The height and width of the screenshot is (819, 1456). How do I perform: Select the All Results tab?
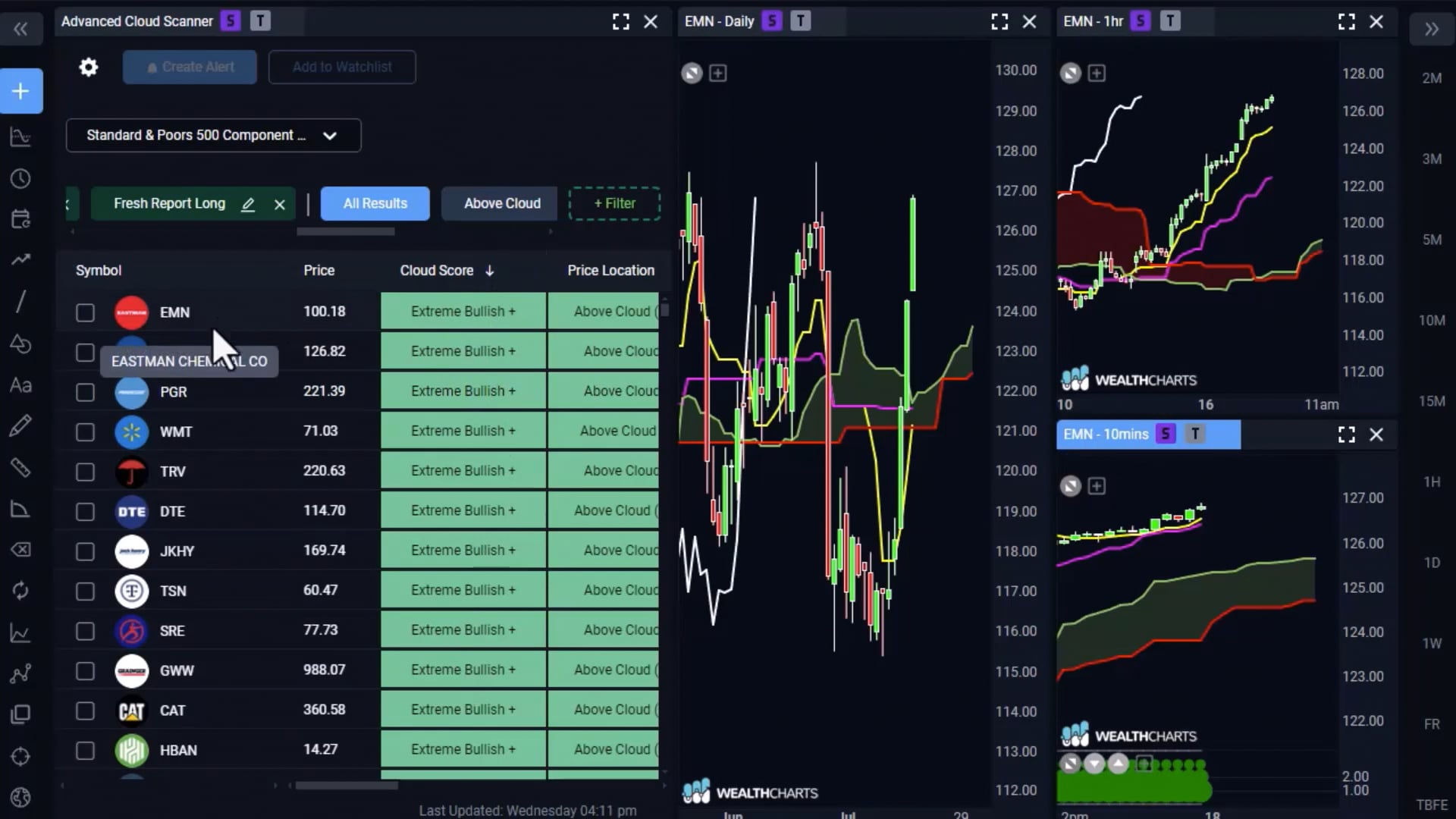(375, 204)
